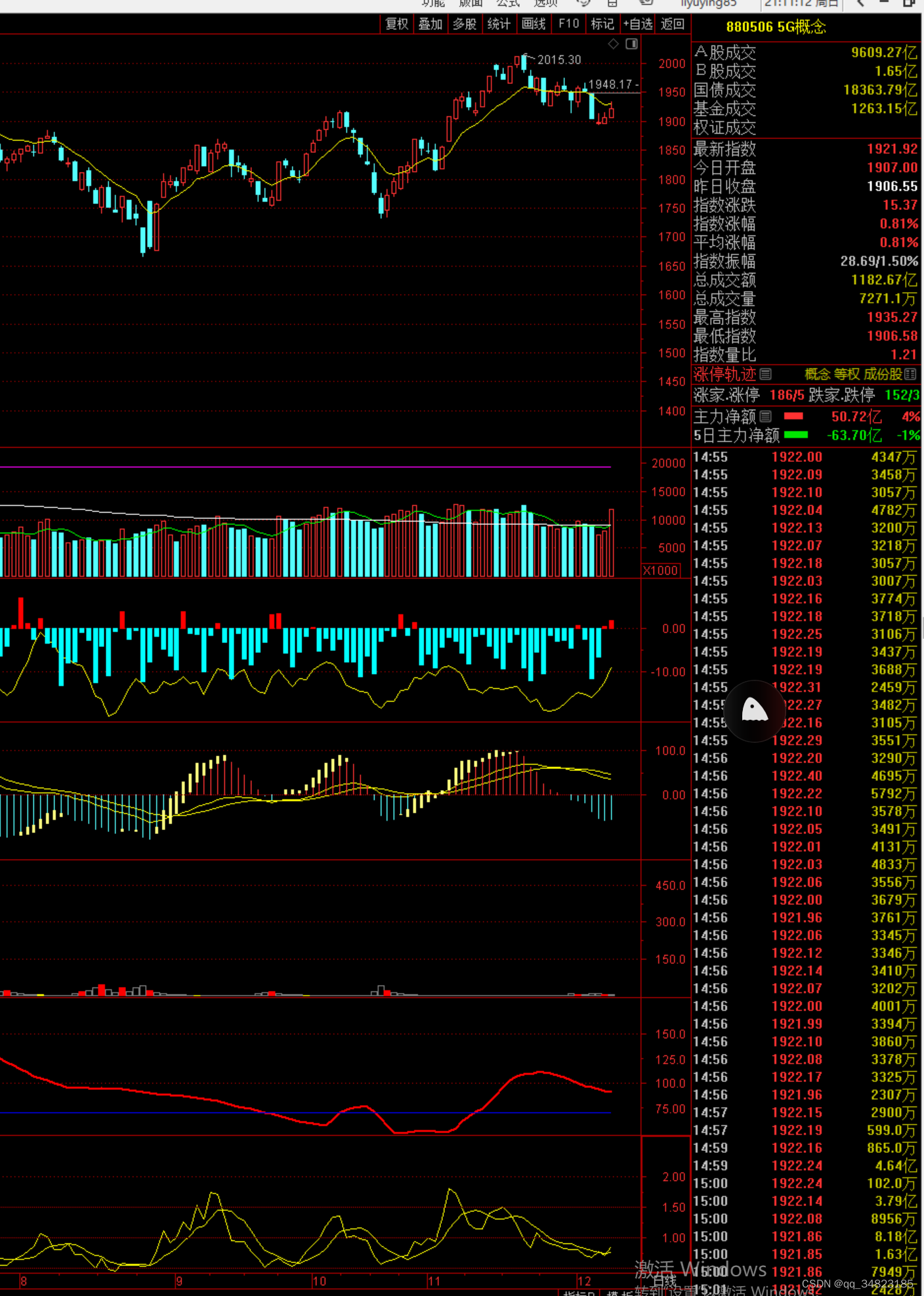Click the 基金成交 value 1263.15亿
The image size is (924, 1296).
[884, 108]
